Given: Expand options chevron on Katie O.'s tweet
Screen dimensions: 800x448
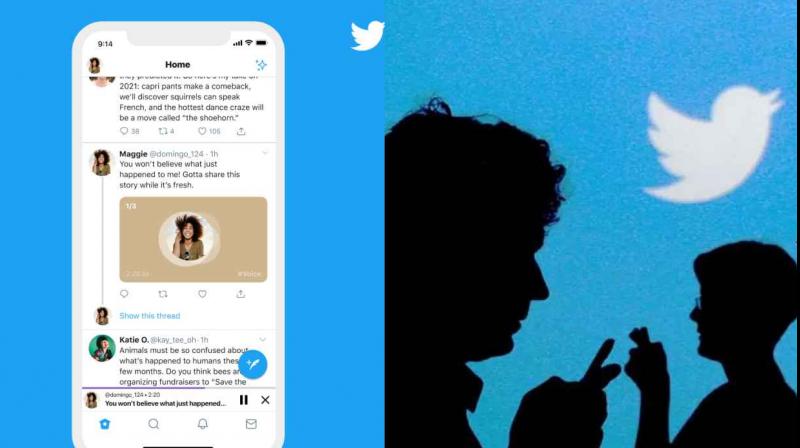Looking at the screenshot, I should pyautogui.click(x=262, y=339).
